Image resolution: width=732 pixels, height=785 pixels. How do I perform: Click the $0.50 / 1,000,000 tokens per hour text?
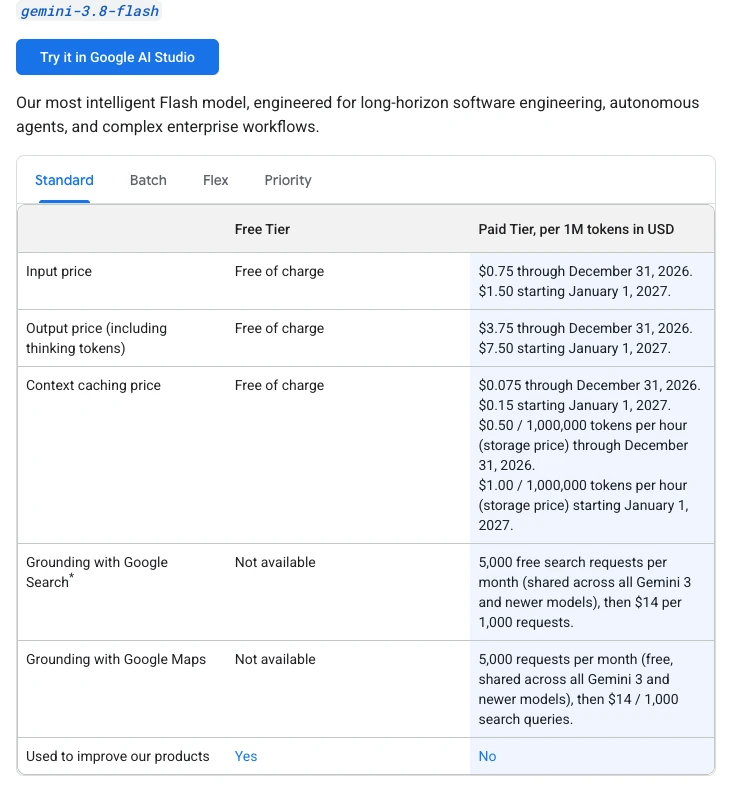(x=583, y=426)
